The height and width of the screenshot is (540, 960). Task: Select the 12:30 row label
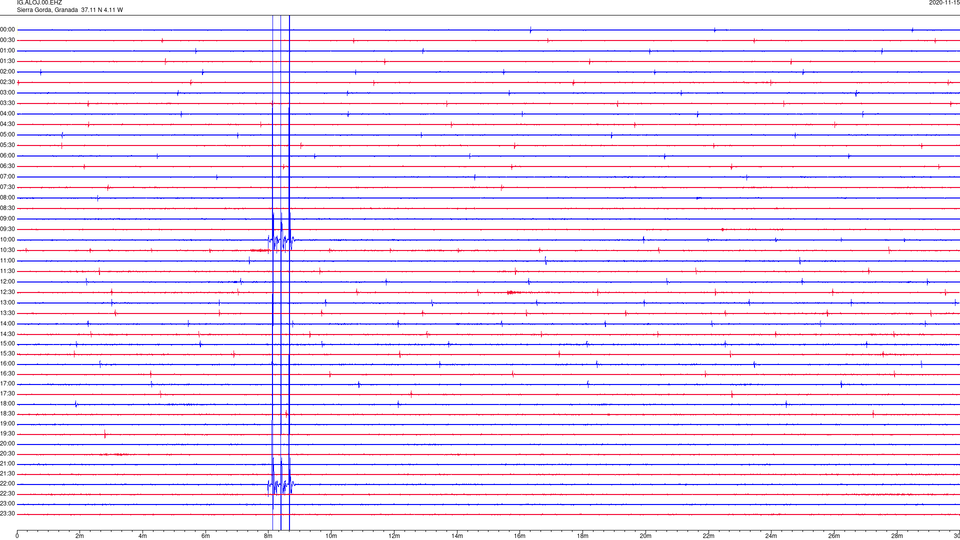coord(8,292)
